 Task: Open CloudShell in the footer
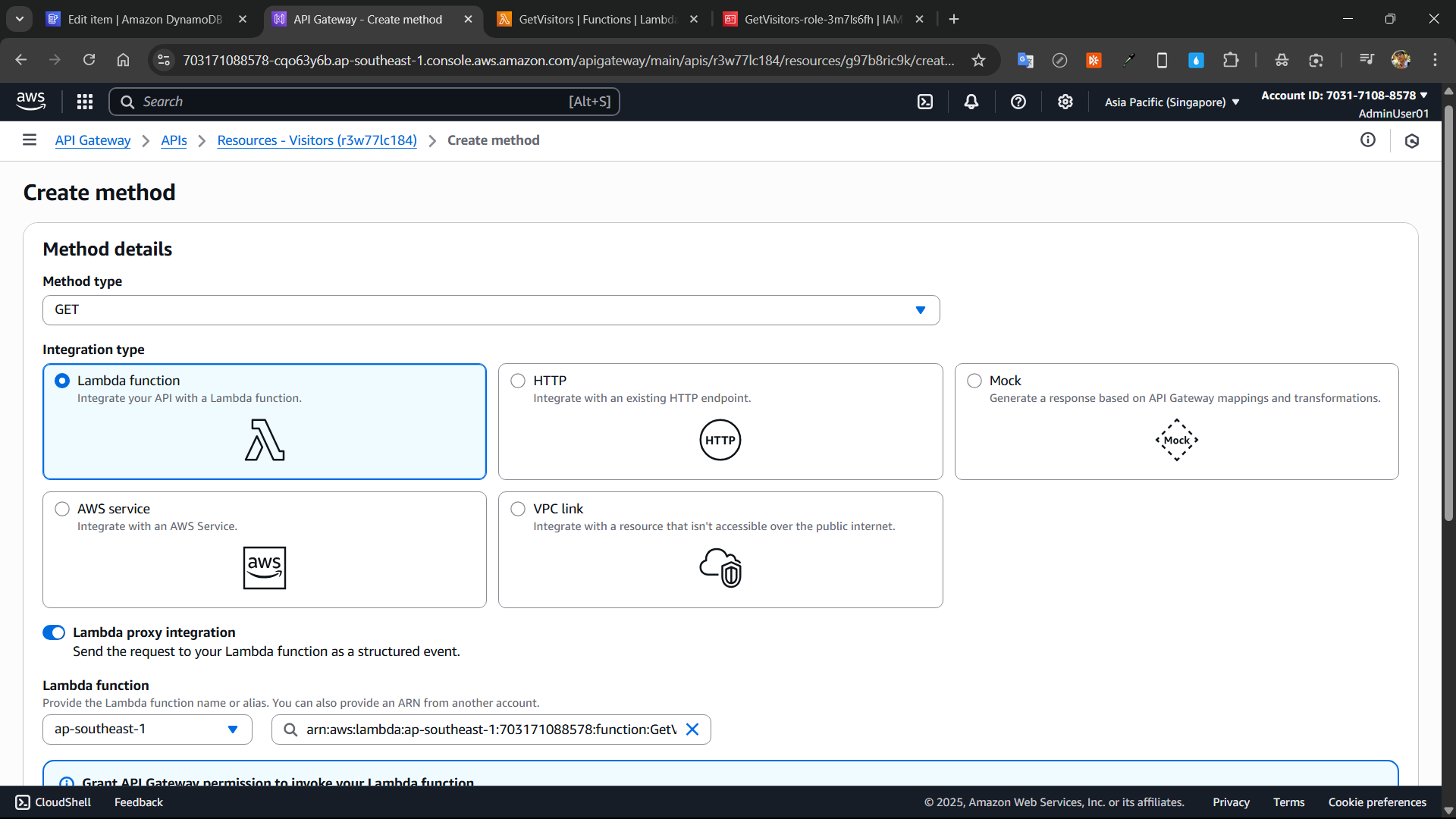53,802
